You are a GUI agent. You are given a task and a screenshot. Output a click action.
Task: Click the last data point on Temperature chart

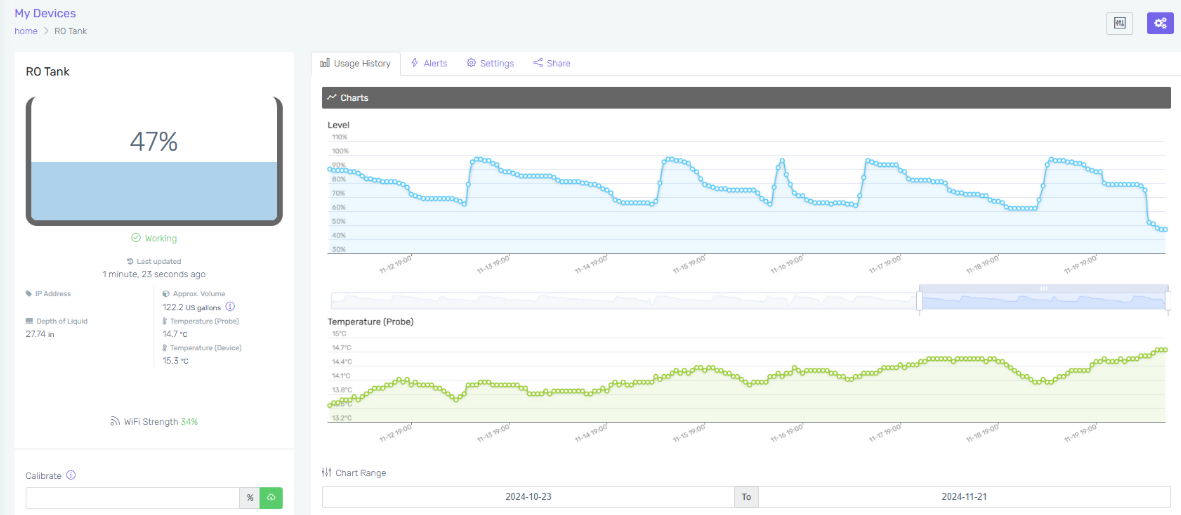(1164, 349)
